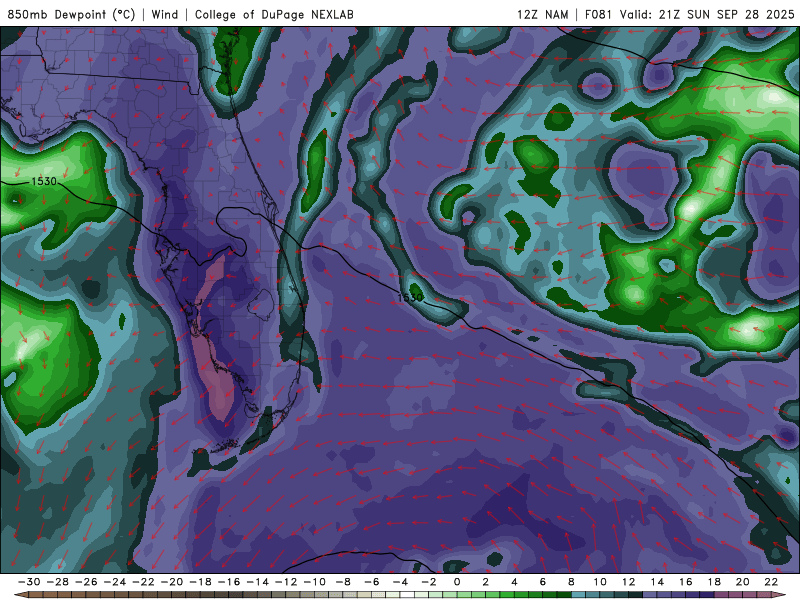Click the '10' value on the color scale
Screen dimensions: 800x600
[600, 582]
